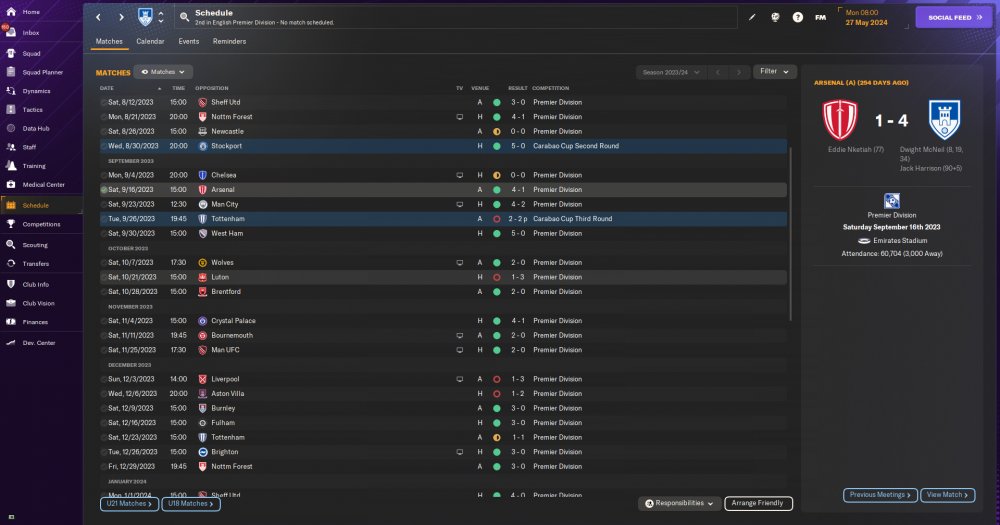Image resolution: width=1000 pixels, height=525 pixels.
Task: Open the Filter dropdown
Action: tap(774, 71)
